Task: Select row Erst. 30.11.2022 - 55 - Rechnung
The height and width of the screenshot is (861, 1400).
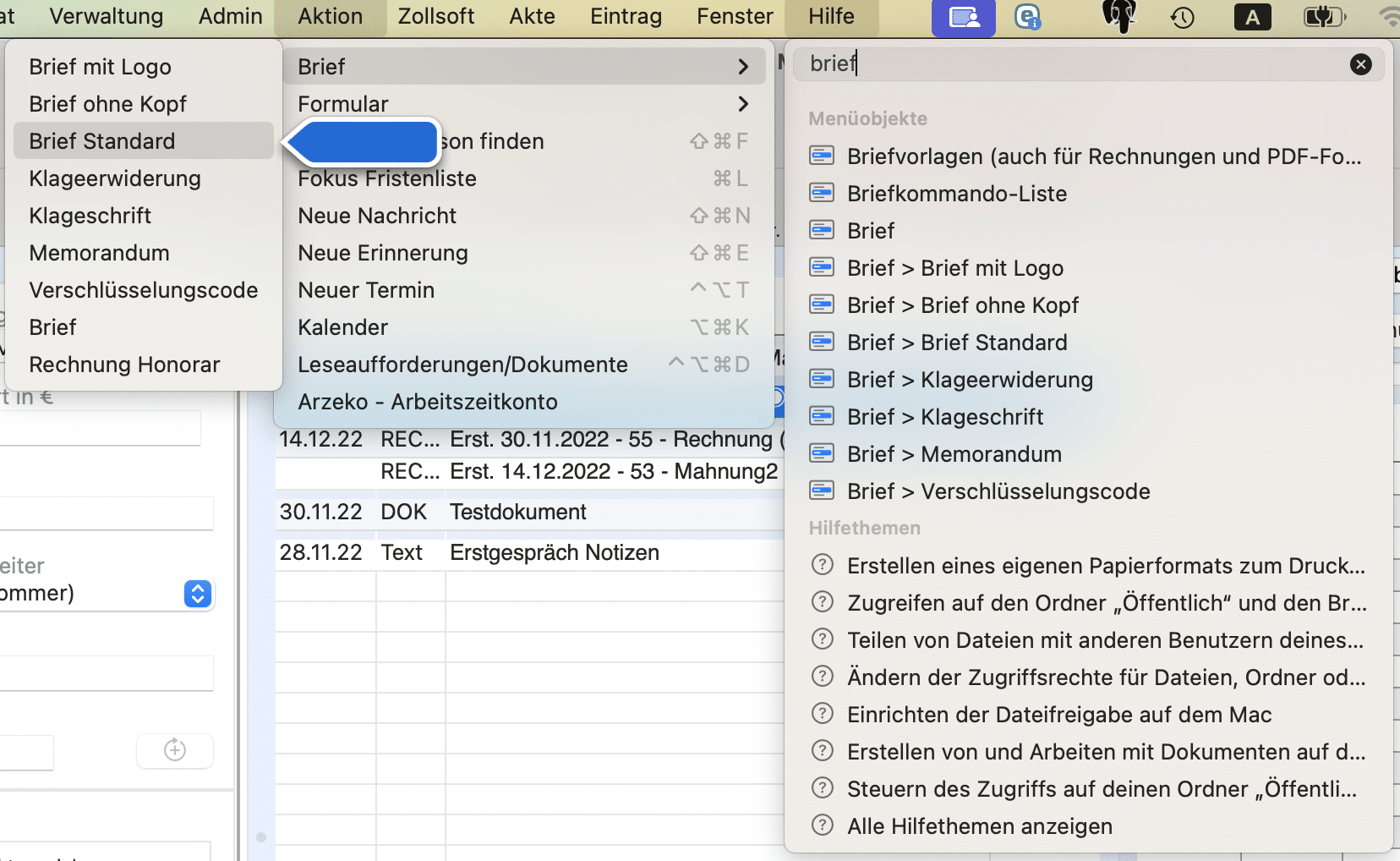Action: (x=530, y=439)
